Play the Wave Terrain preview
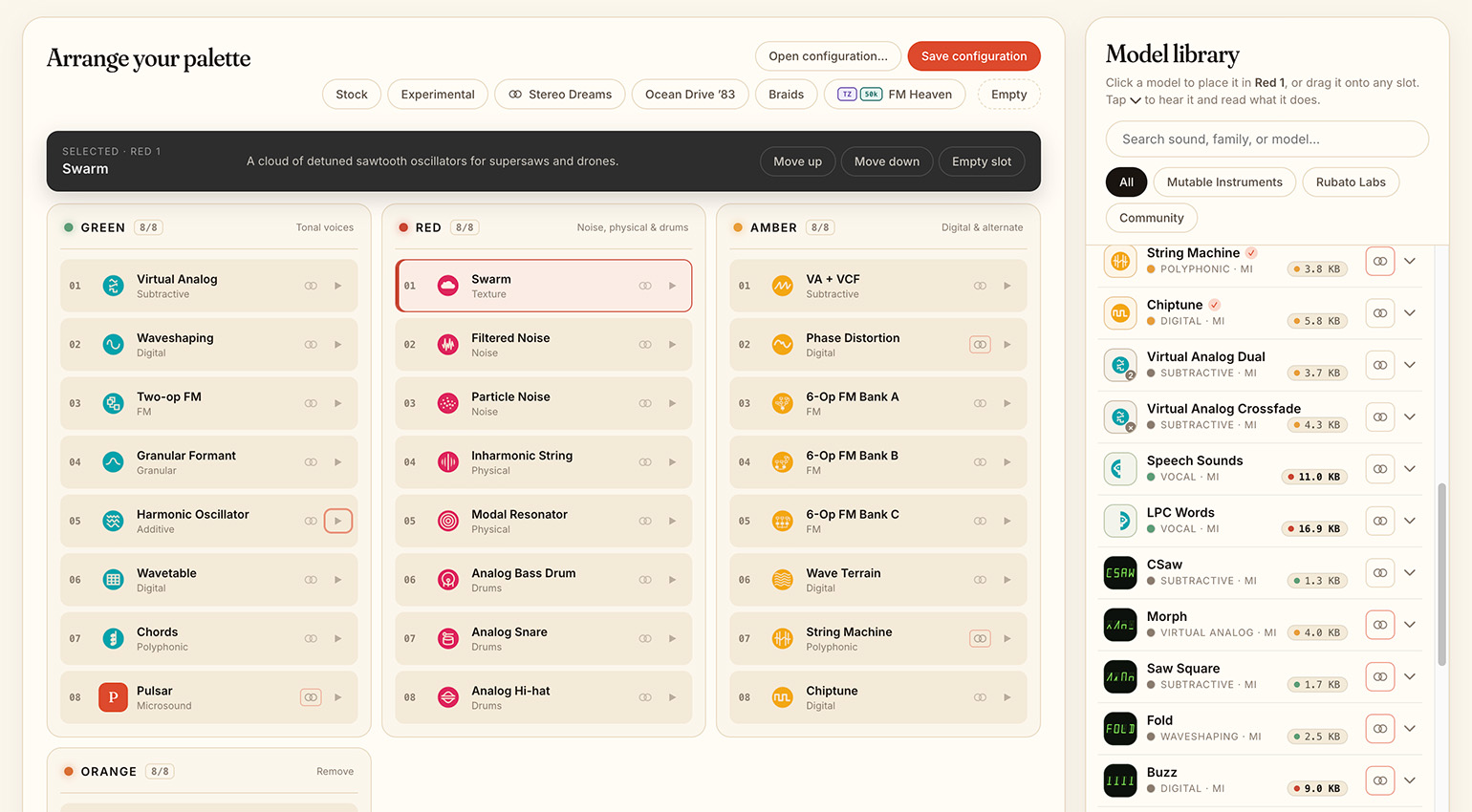1472x812 pixels. [1007, 580]
